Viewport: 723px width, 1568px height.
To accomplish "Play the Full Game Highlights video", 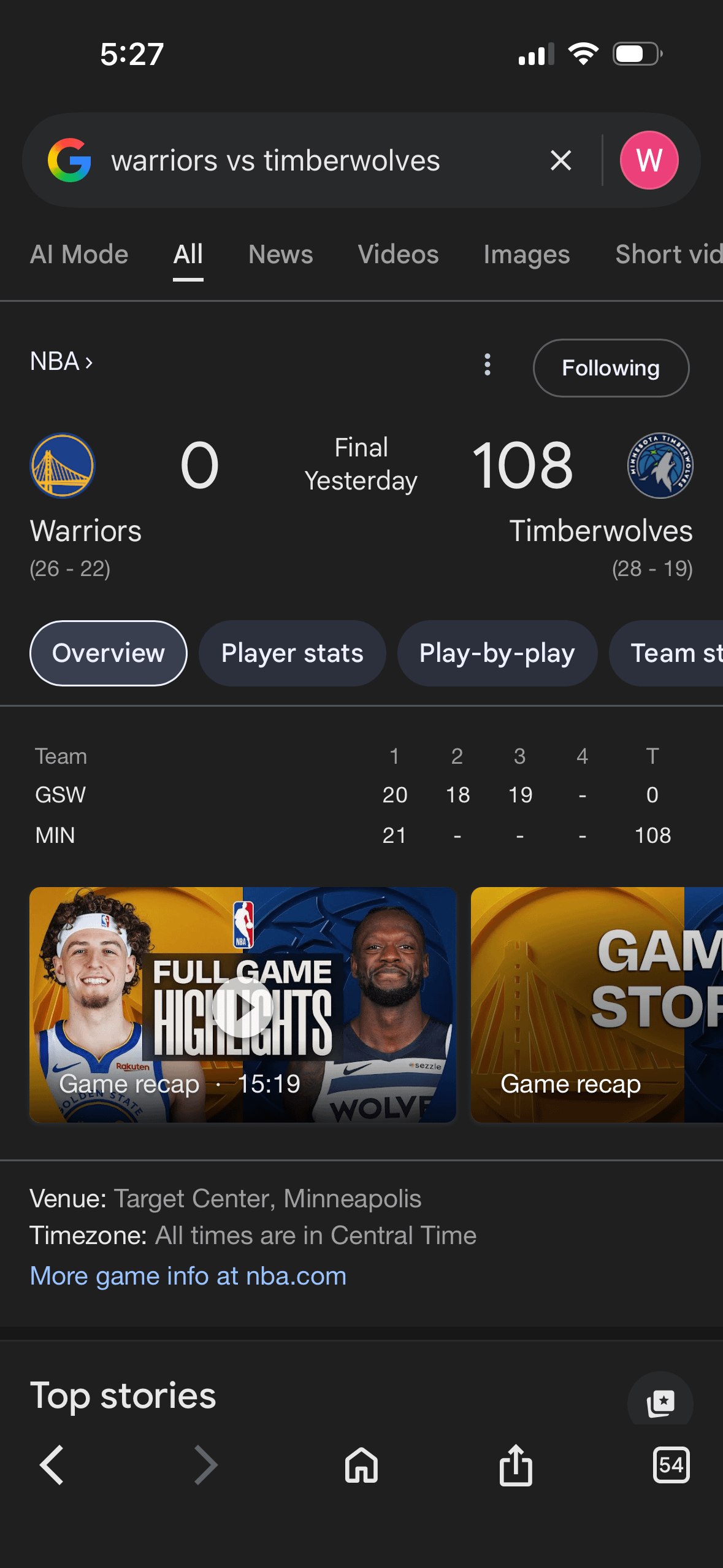I will tap(243, 1006).
